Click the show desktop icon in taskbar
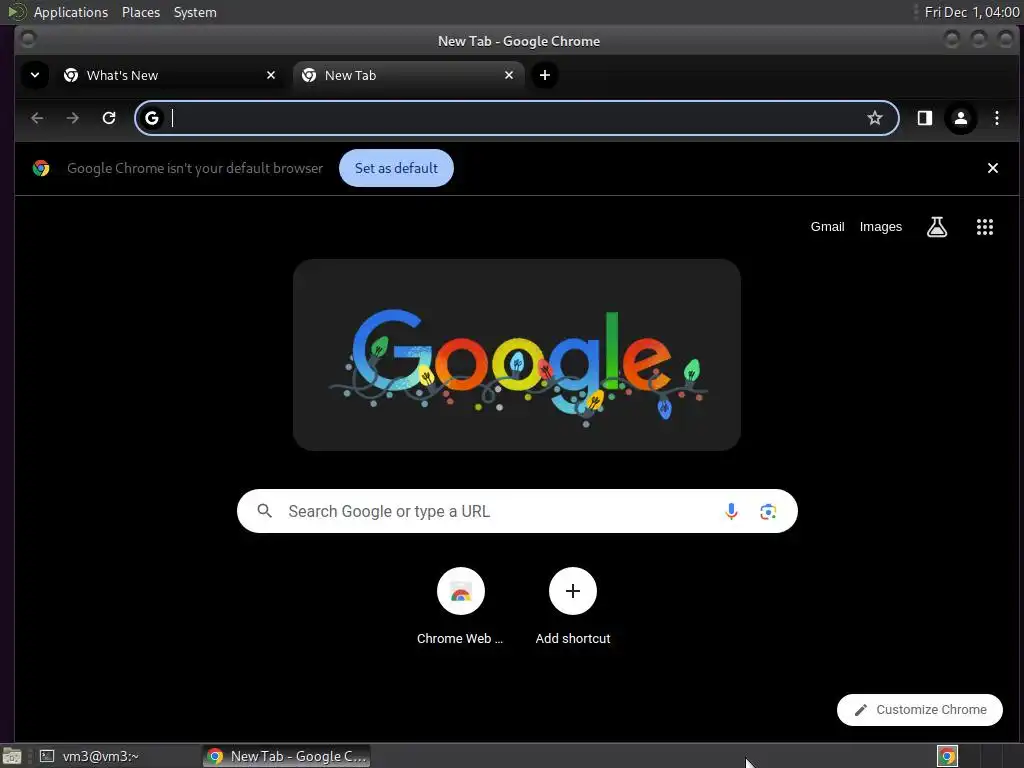Image resolution: width=1024 pixels, height=768 pixels. click(12, 756)
